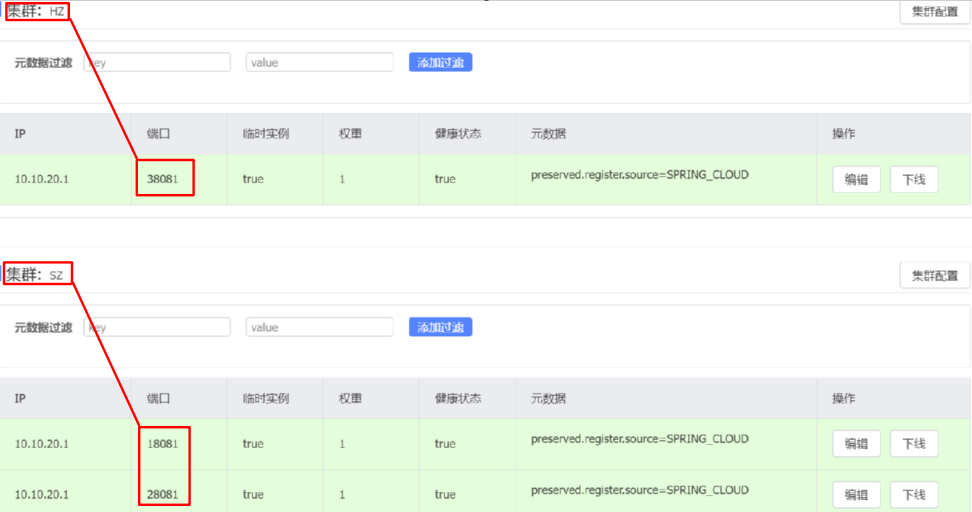Screen dimensions: 972x512
Task: Focus the value field in HZ metadata filter
Action: 319,62
